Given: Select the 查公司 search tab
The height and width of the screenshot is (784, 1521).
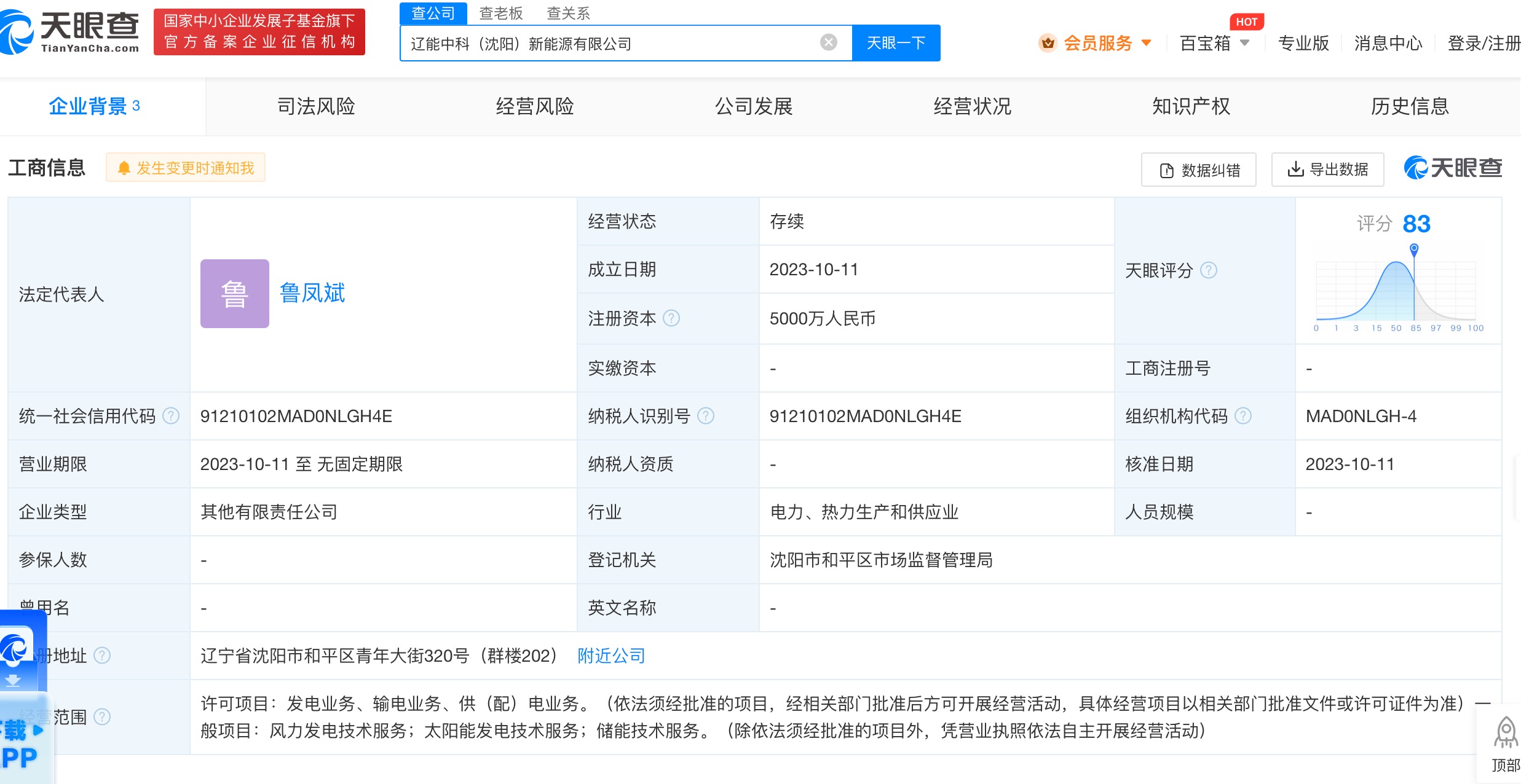Looking at the screenshot, I should tap(433, 13).
